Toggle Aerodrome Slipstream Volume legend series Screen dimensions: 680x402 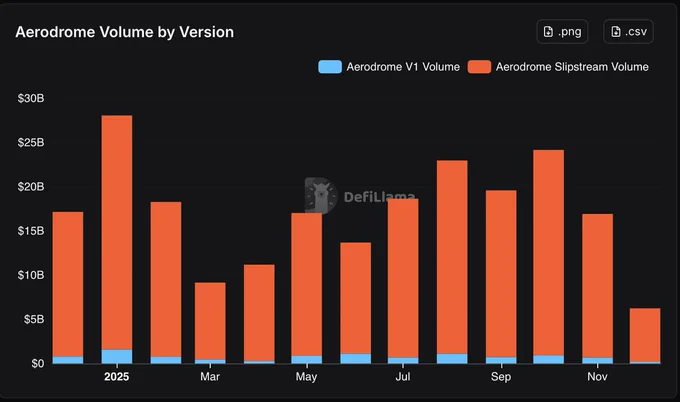pyautogui.click(x=559, y=67)
